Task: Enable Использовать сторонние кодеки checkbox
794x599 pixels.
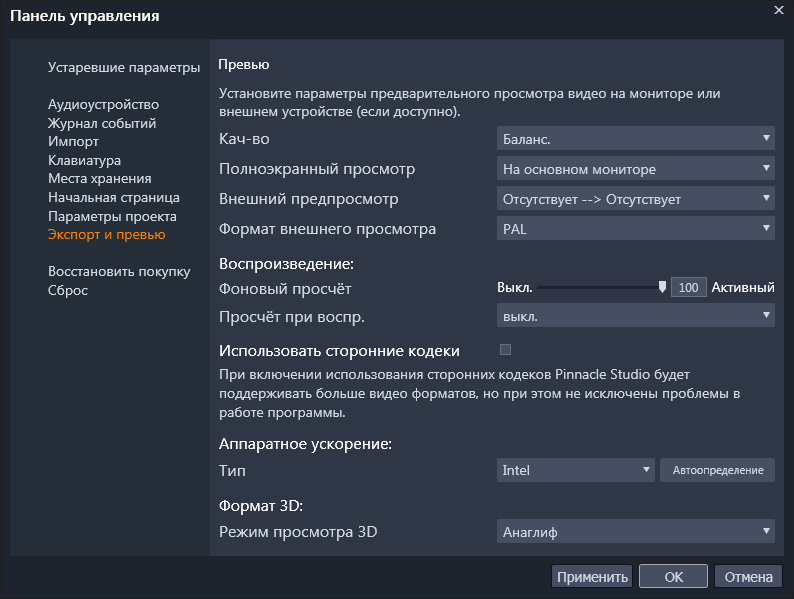Action: [x=505, y=350]
